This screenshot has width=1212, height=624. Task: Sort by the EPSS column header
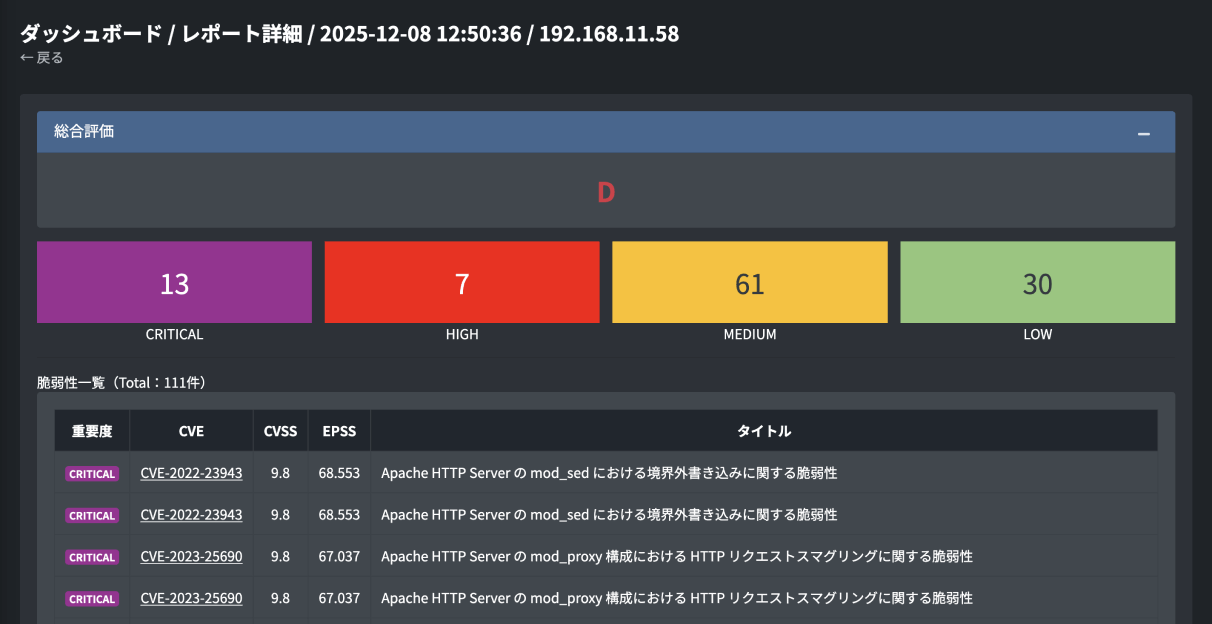(339, 431)
